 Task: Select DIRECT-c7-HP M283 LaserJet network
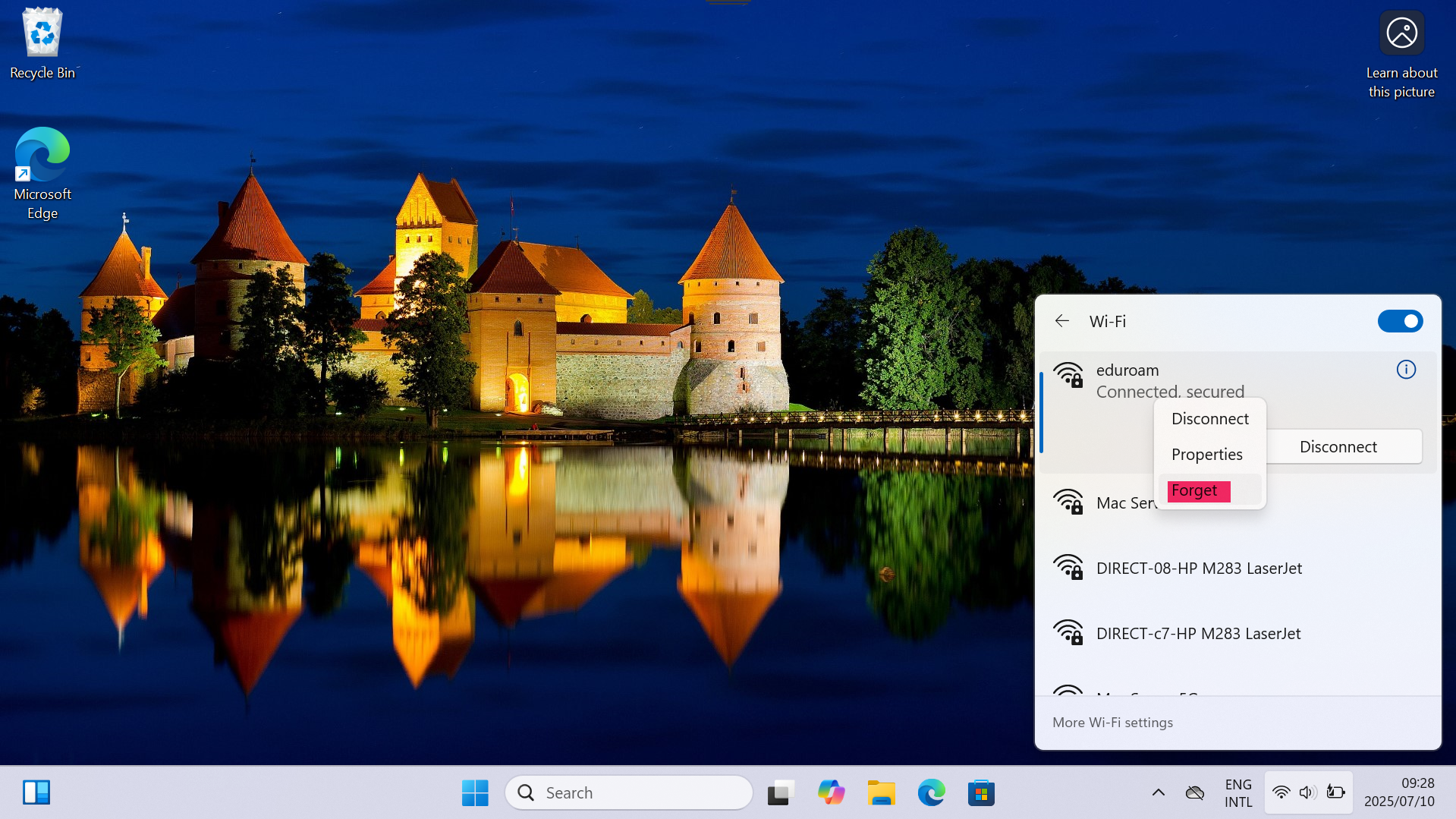point(1197,634)
